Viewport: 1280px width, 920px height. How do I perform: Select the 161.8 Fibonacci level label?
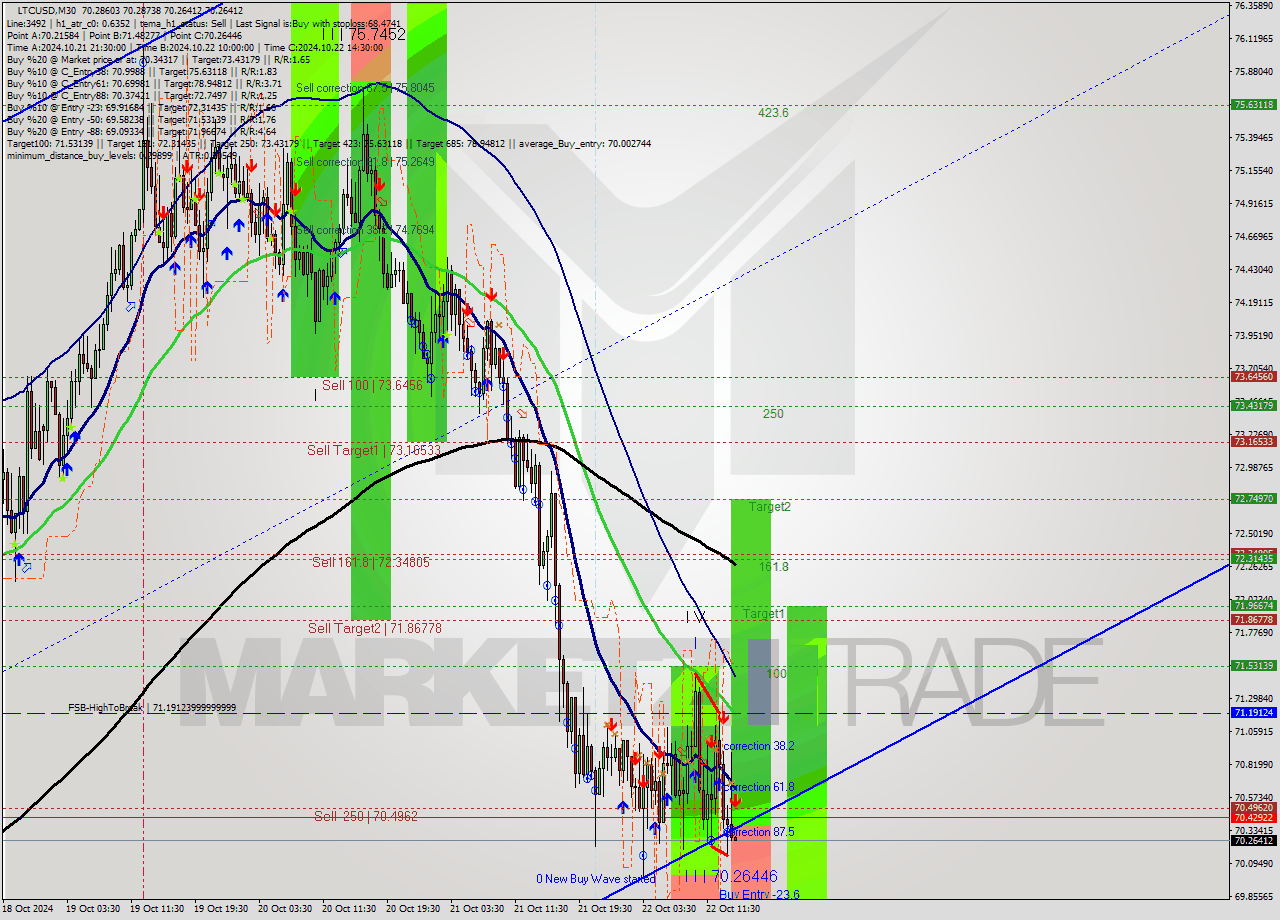coord(774,566)
